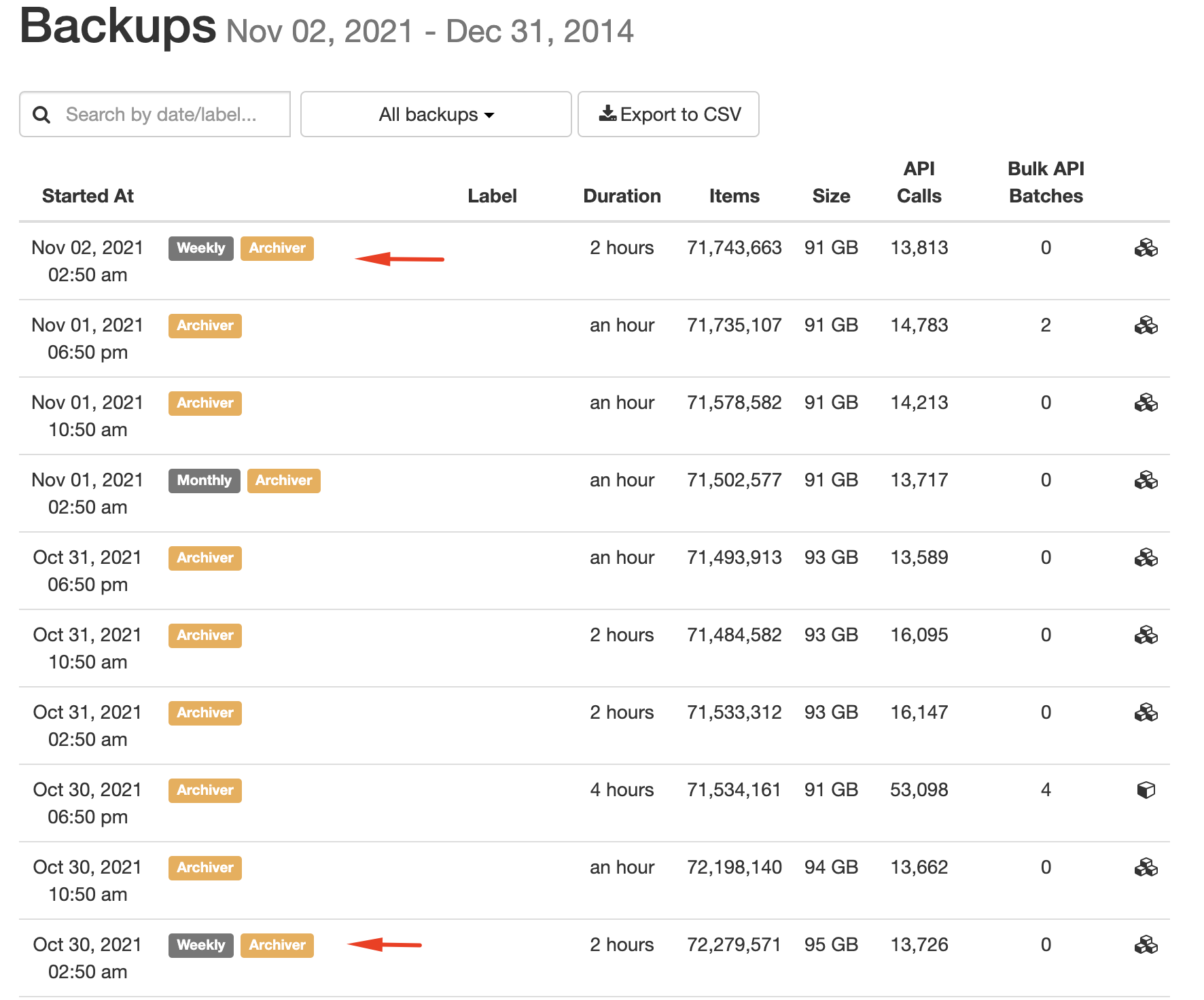Click the API Calls column header
The width and height of the screenshot is (1204, 1000).
919,182
